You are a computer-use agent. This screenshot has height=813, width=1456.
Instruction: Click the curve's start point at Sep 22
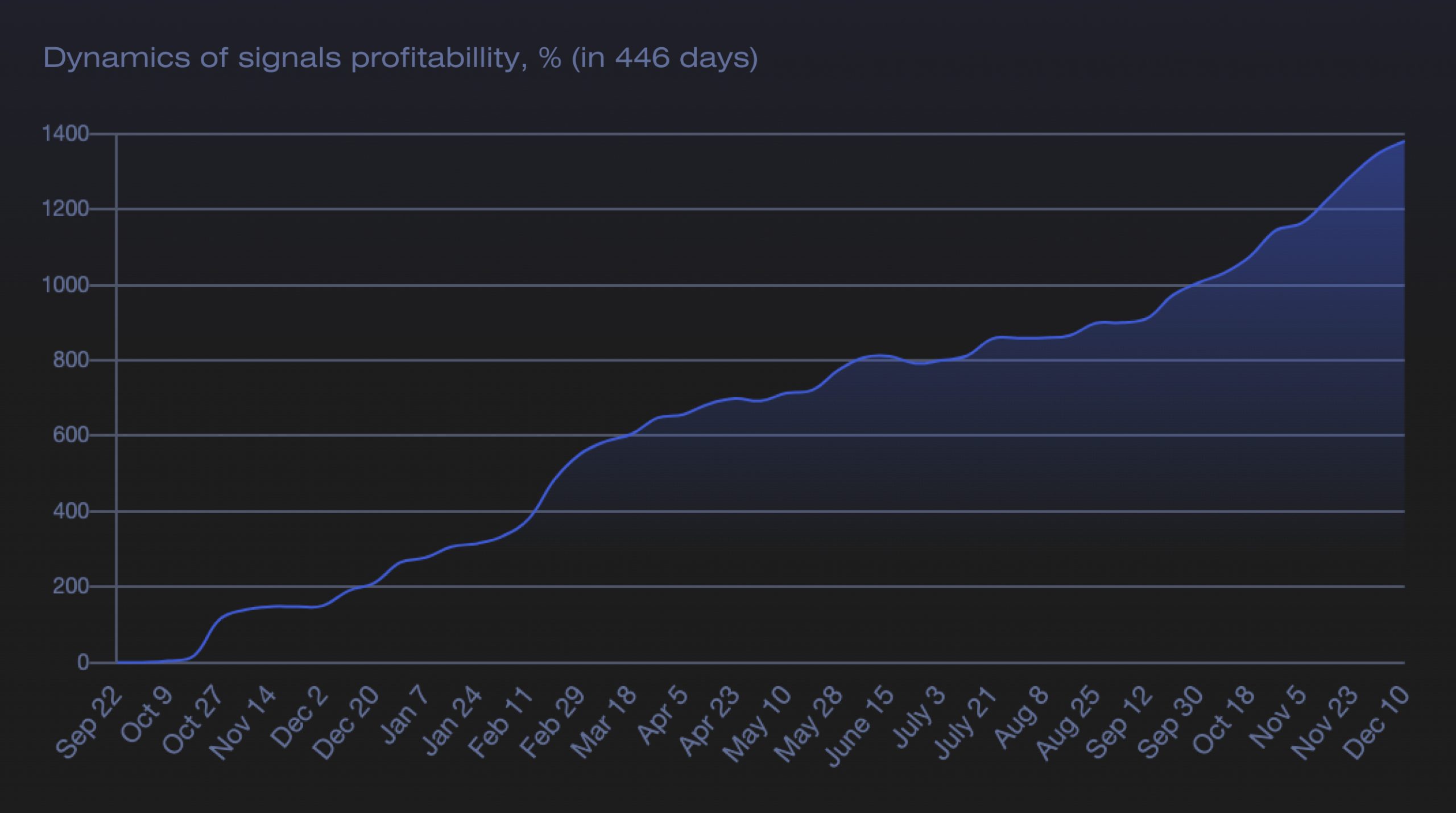tap(117, 662)
